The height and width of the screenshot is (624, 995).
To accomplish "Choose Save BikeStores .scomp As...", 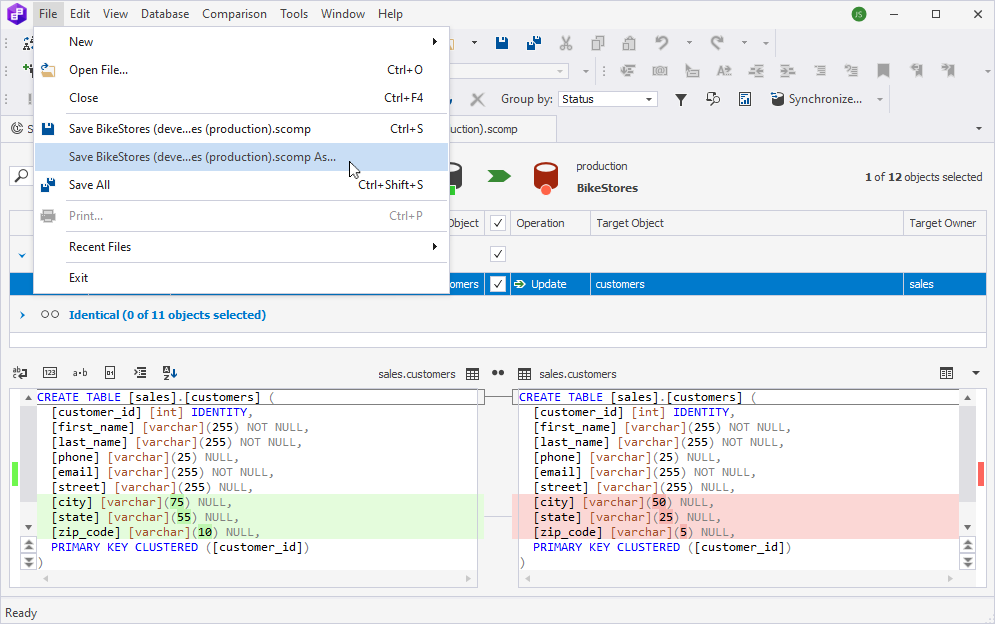I will click(x=241, y=157).
